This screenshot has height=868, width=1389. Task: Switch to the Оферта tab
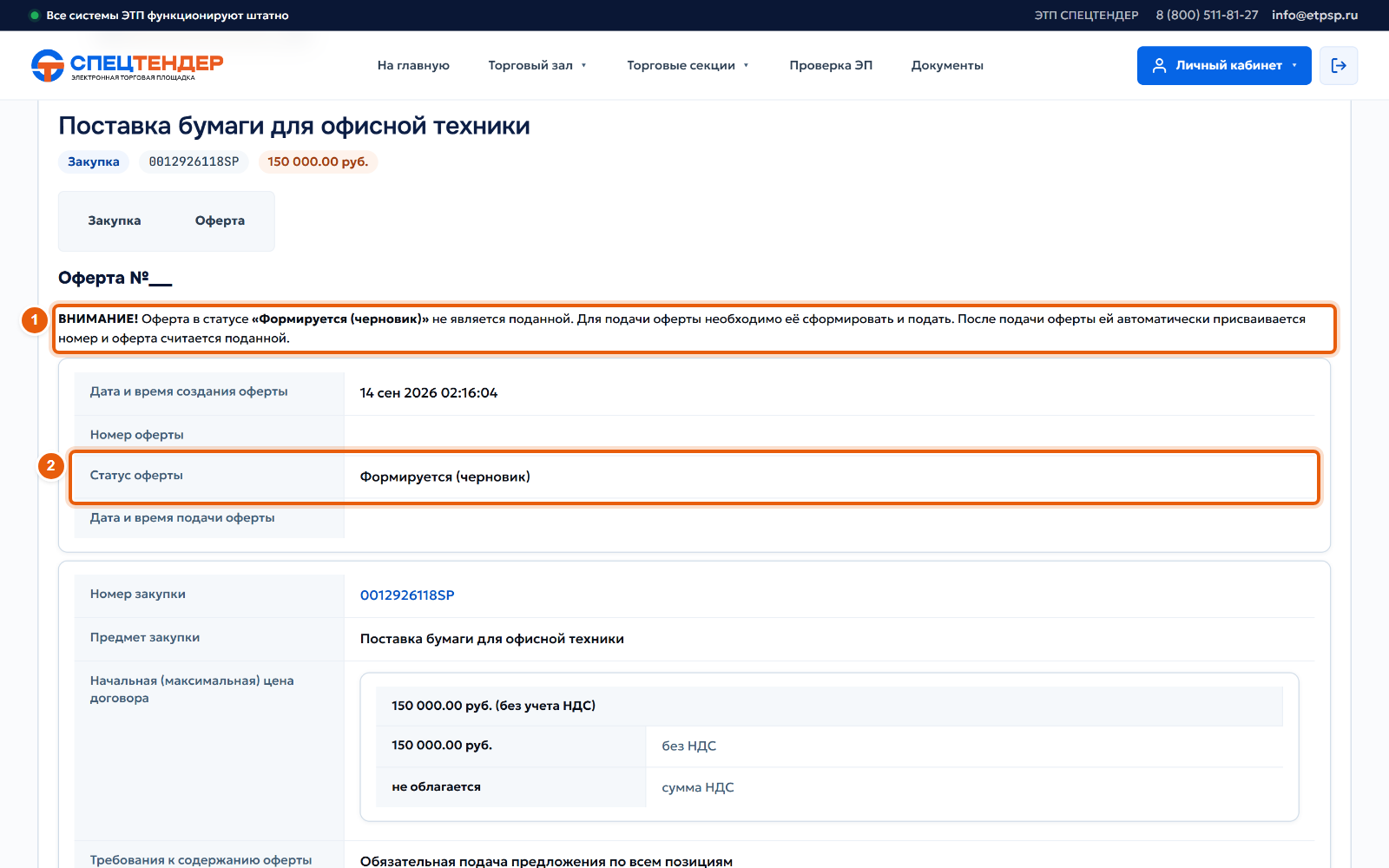coord(220,220)
